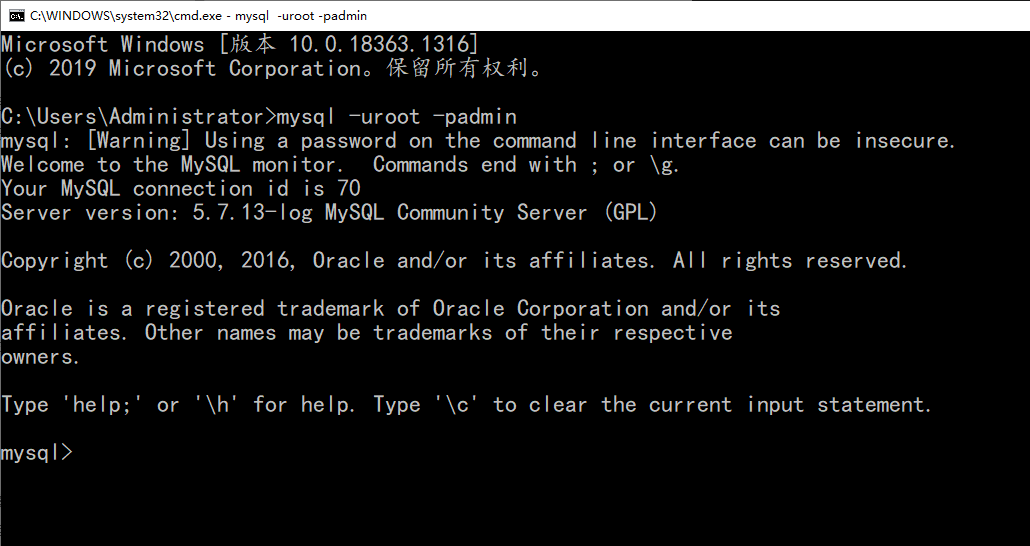Click the connection id number 70
Screen dimensions: 1030x546
tap(349, 189)
